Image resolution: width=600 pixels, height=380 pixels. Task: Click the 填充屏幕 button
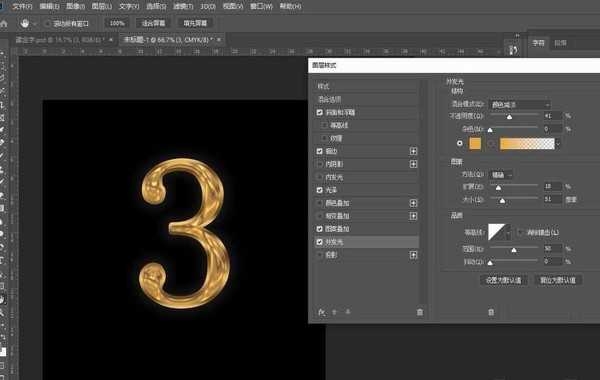(195, 23)
